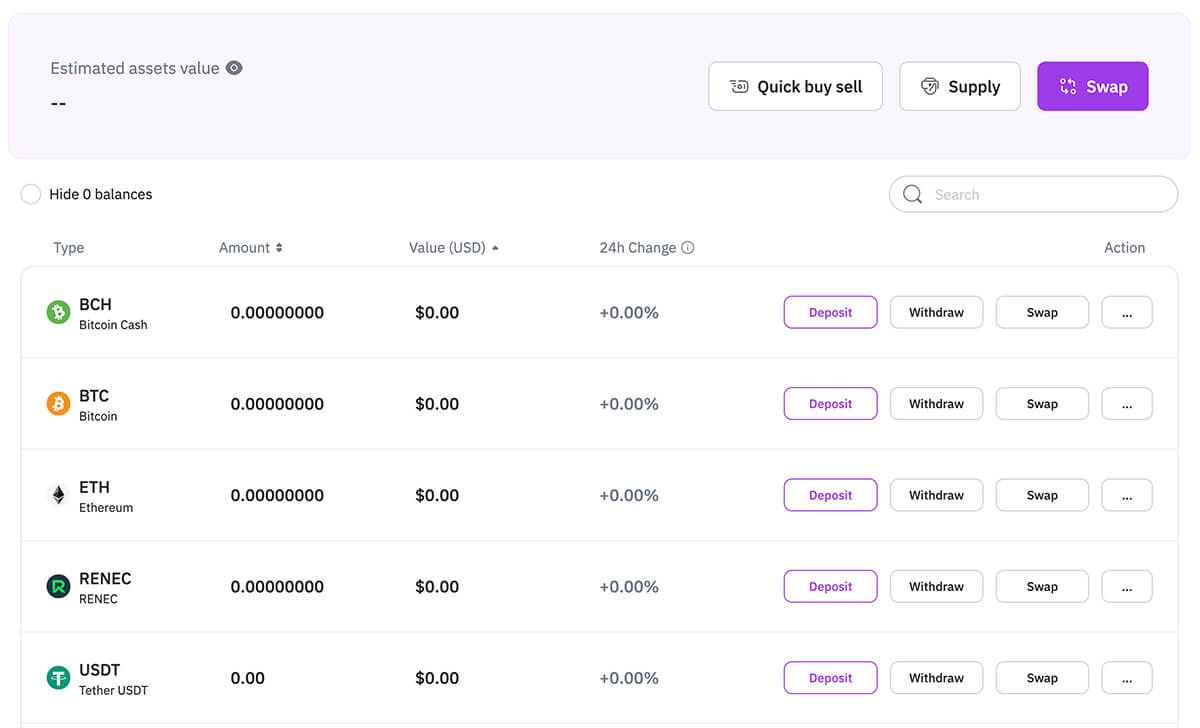The width and height of the screenshot is (1200, 728).
Task: Select the Ethereum coin icon
Action: pyautogui.click(x=59, y=495)
